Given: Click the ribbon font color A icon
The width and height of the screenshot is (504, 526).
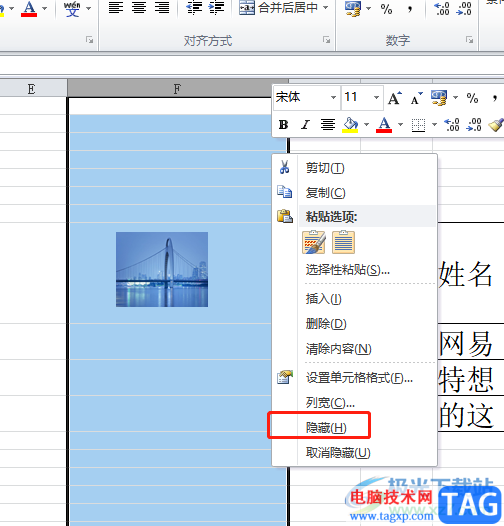Looking at the screenshot, I should pos(29,9).
